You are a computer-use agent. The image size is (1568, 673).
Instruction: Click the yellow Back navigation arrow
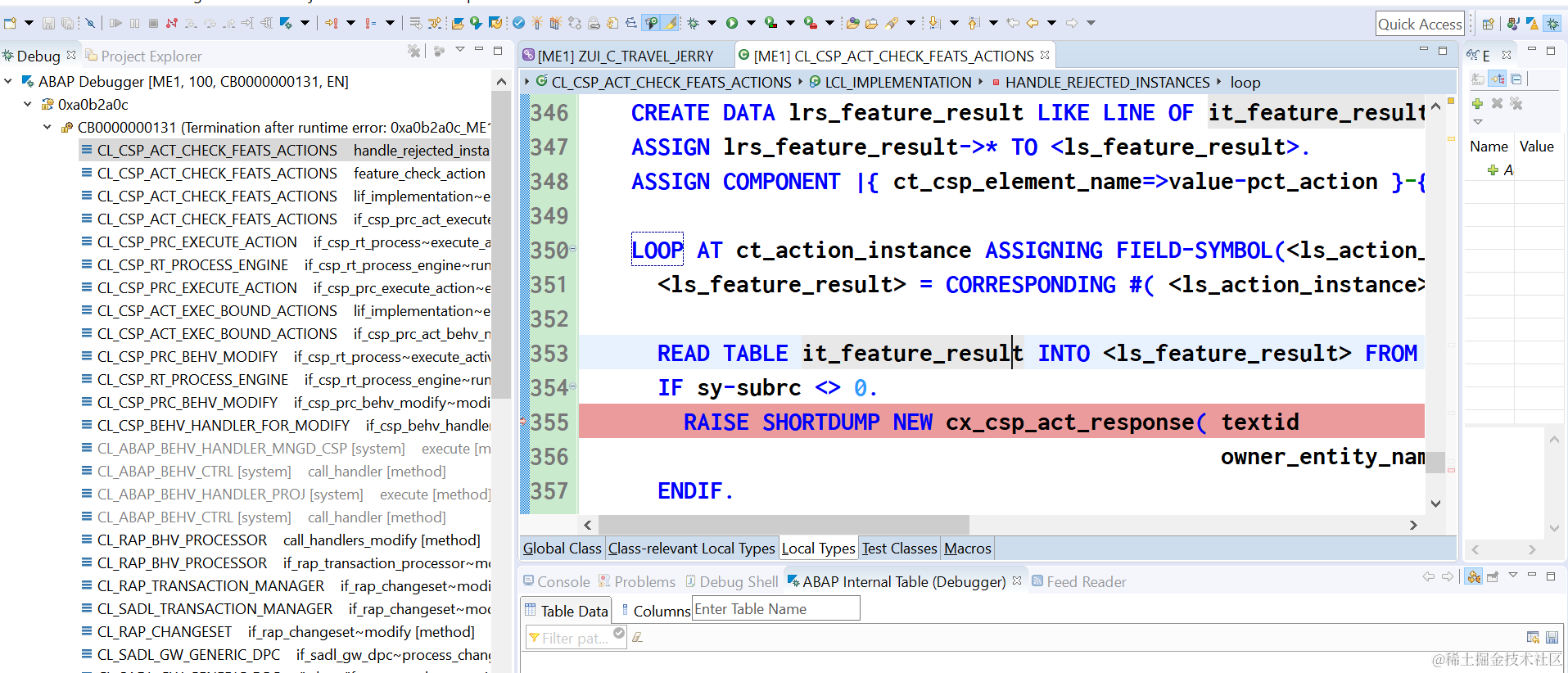(1033, 23)
